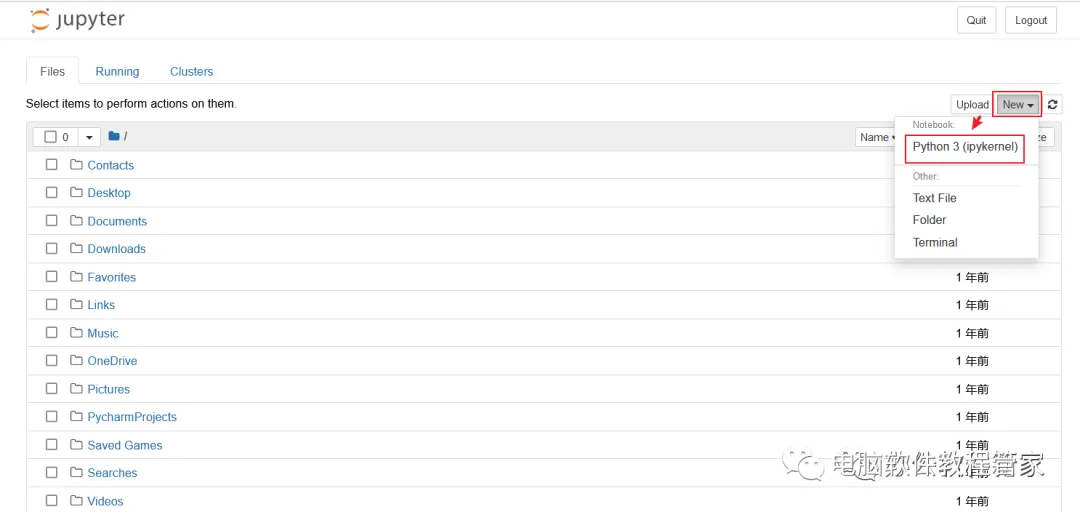This screenshot has height=512, width=1080.
Task: Click the Name sort column header
Action: pos(875,137)
